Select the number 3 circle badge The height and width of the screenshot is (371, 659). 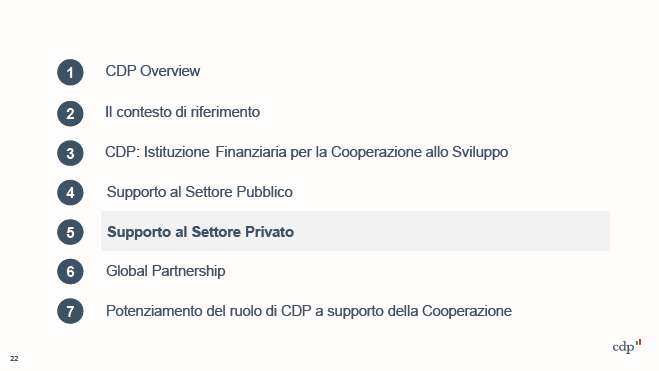[70, 153]
